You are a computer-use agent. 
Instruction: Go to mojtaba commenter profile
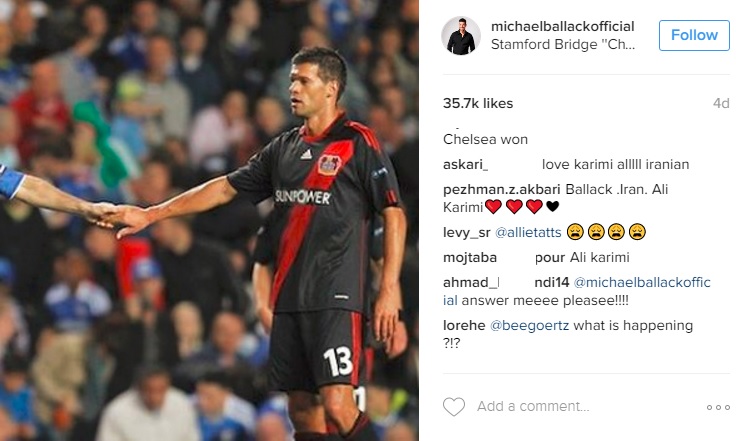(x=470, y=258)
